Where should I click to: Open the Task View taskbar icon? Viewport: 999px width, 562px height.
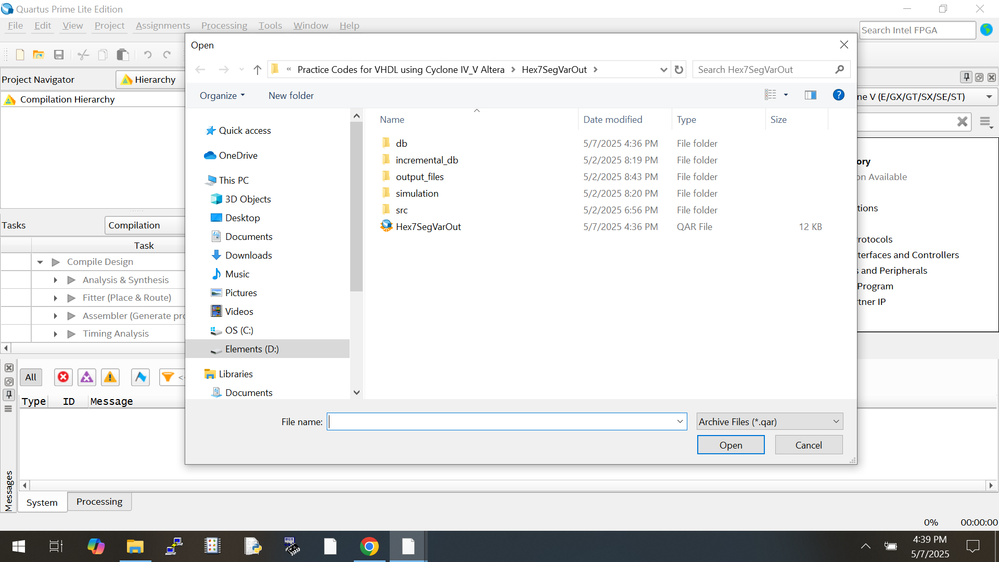(x=56, y=546)
